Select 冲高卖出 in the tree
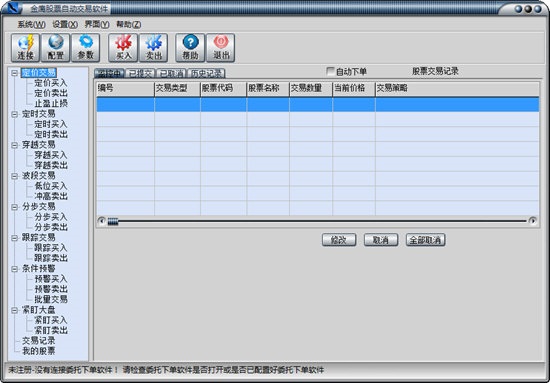Image resolution: width=550 pixels, height=383 pixels. coord(51,196)
